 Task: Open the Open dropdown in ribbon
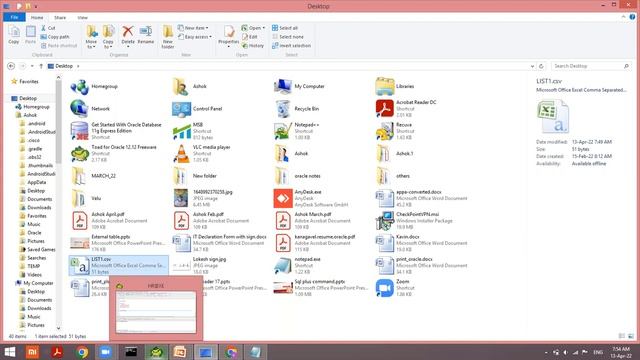253,28
